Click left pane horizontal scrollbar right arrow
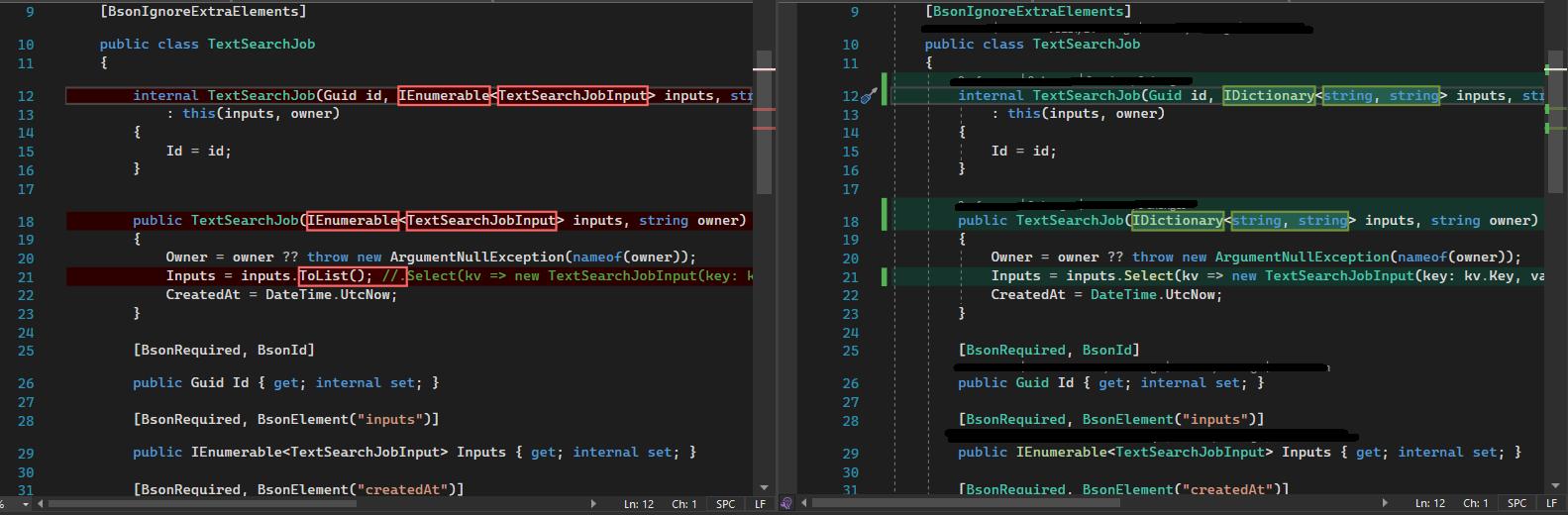 click(593, 503)
